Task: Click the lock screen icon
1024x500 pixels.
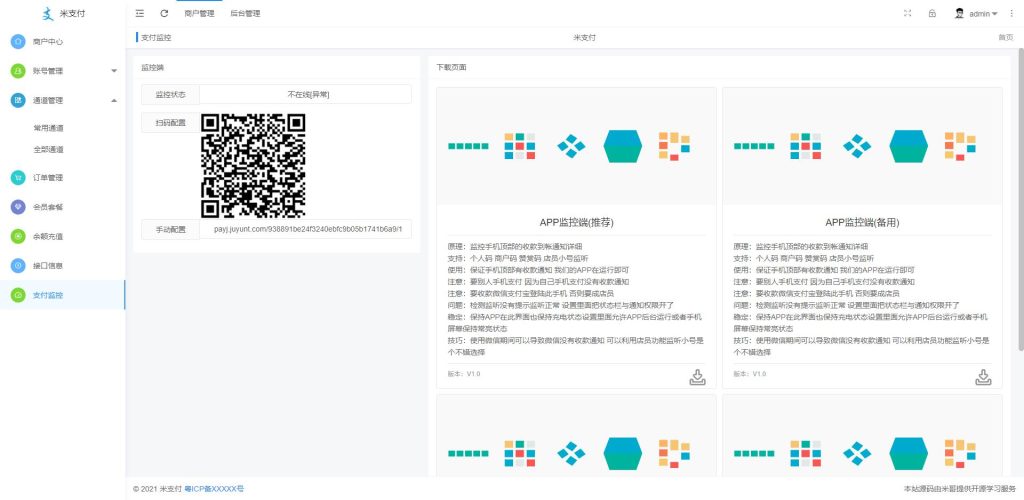Action: (932, 14)
